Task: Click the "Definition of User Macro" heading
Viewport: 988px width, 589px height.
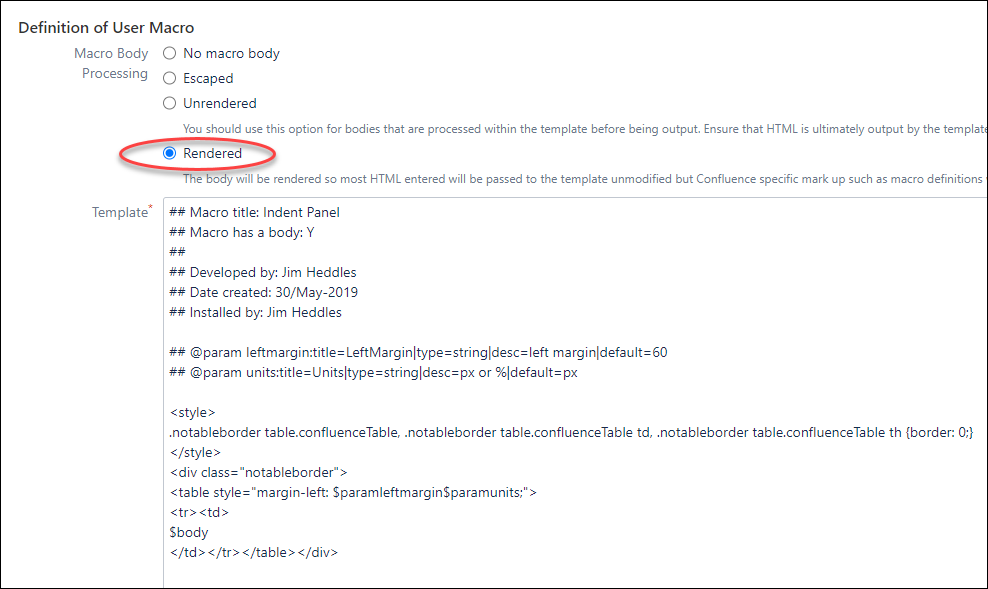Action: pyautogui.click(x=106, y=27)
